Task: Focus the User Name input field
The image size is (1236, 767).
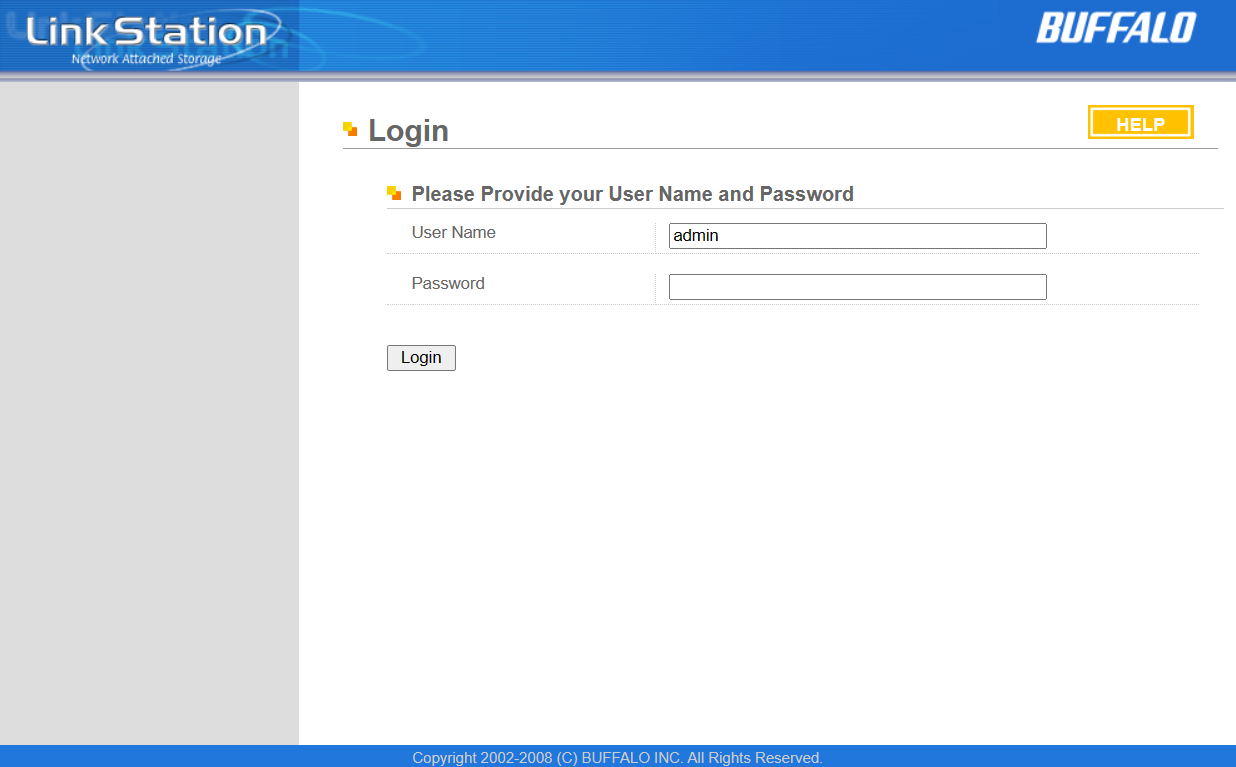Action: 857,236
